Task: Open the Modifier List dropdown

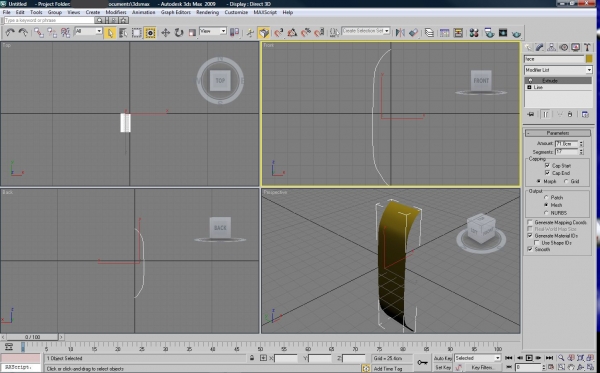Action: coord(558,70)
